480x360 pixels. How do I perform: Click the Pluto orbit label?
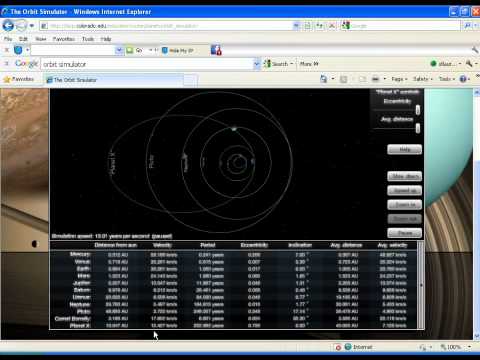click(x=152, y=161)
